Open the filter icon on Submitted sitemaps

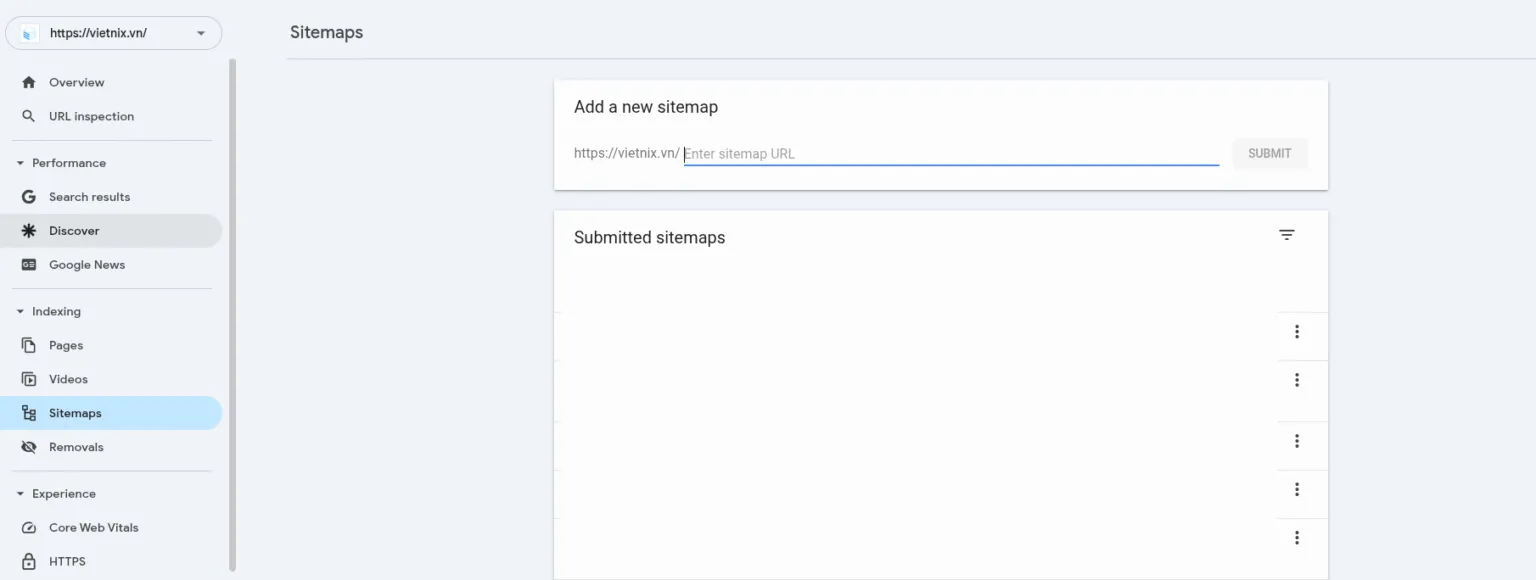(x=1286, y=234)
